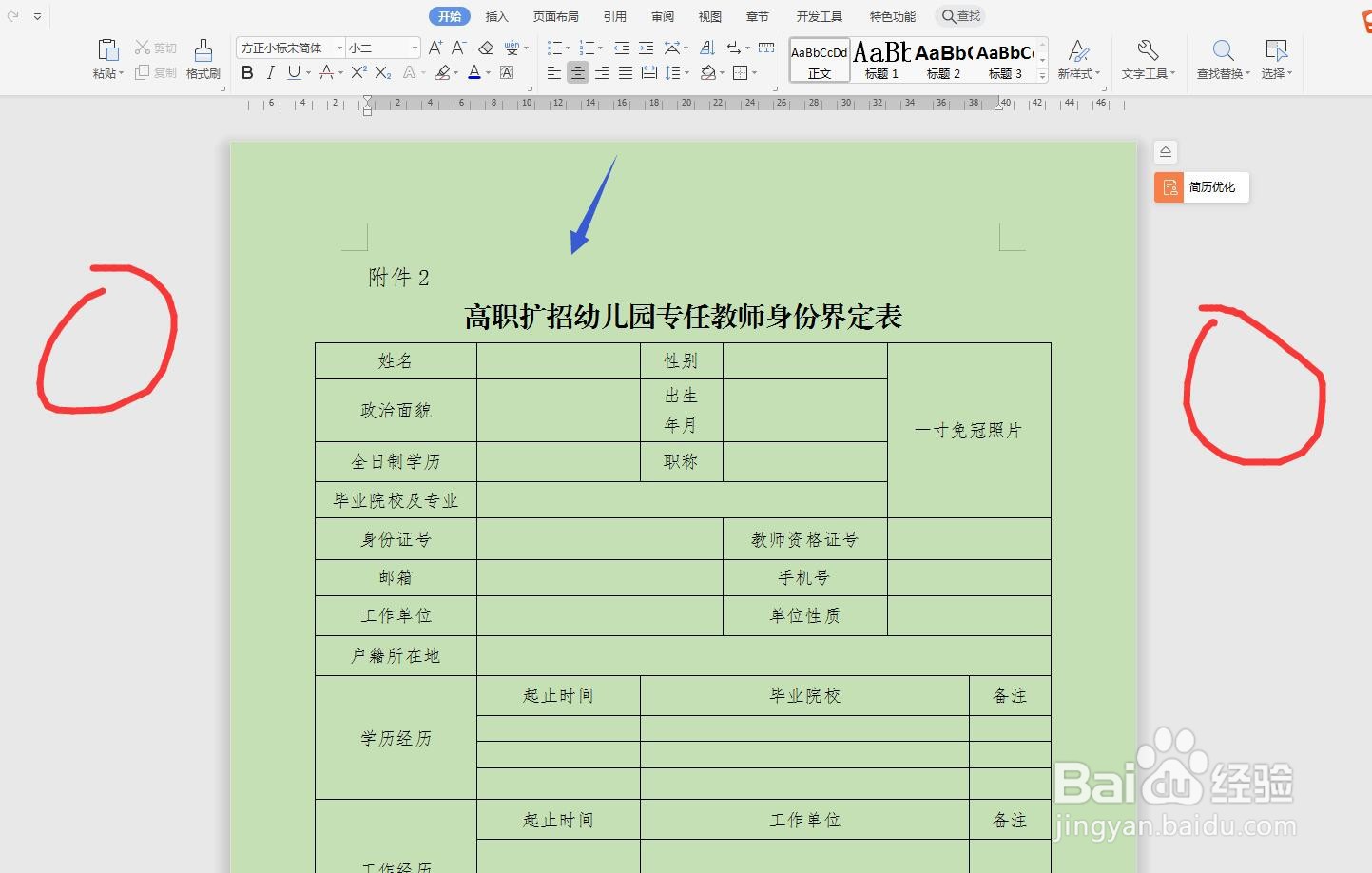This screenshot has height=873, width=1372.
Task: Open the Text Tools (文字工具) wrench icon
Action: point(1148,50)
